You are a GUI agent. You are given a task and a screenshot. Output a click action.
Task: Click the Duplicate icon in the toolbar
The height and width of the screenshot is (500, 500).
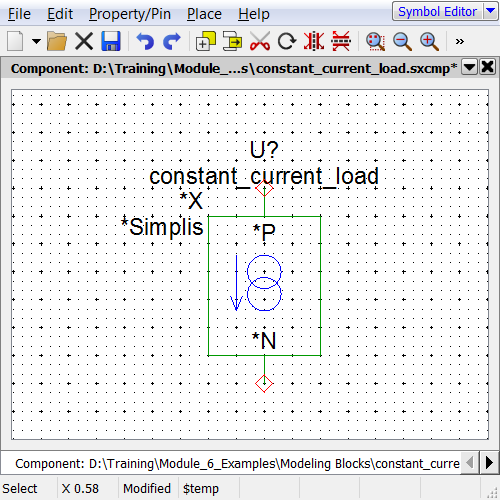click(x=206, y=41)
